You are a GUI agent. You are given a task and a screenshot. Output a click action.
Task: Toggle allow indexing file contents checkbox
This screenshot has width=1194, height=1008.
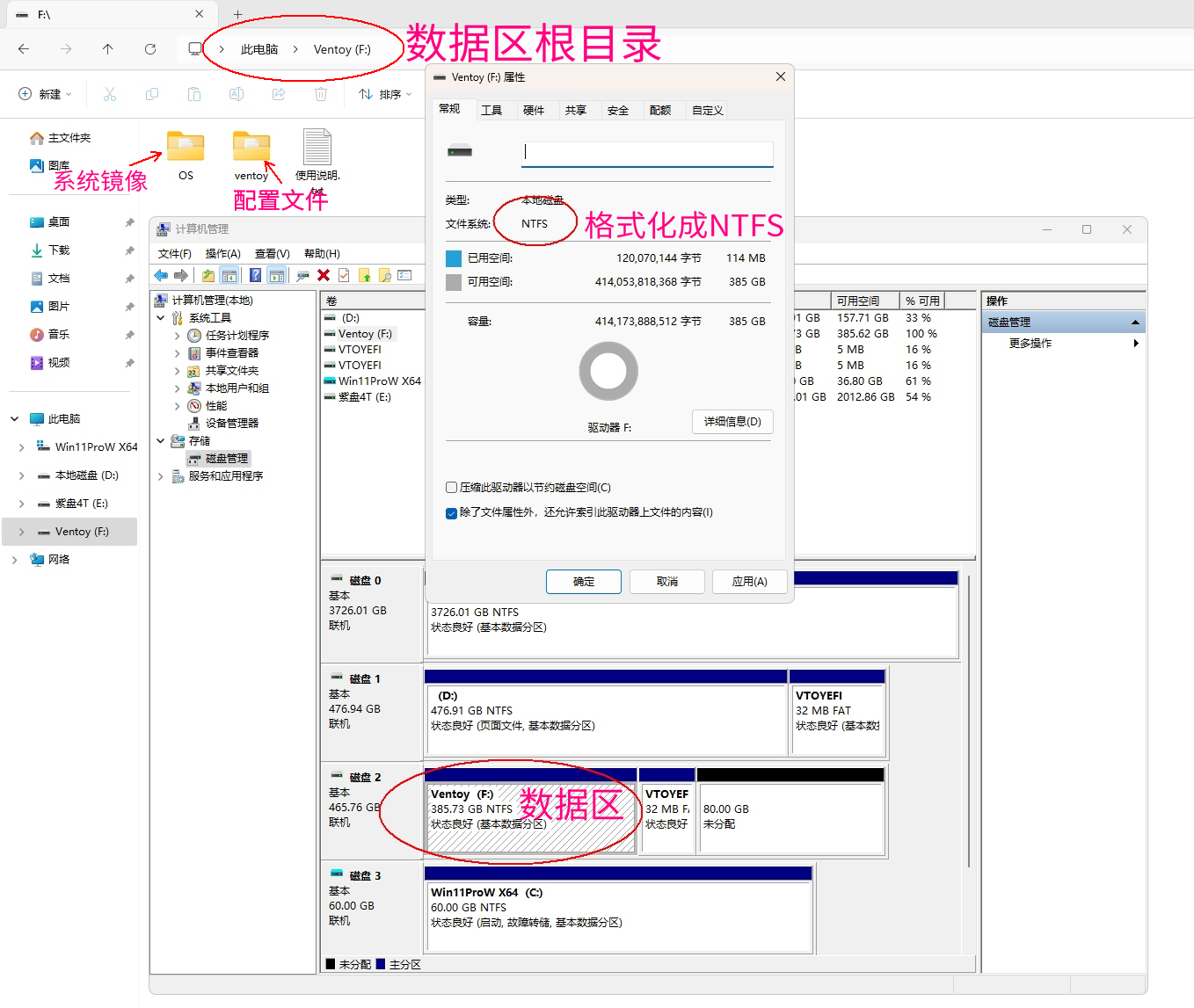pos(452,512)
